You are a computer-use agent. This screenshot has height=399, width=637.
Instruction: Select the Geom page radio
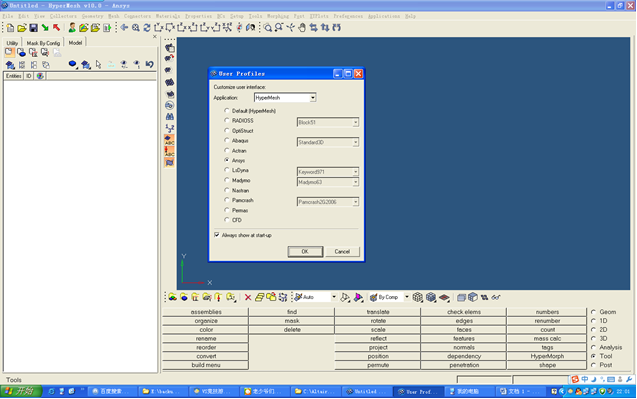pyautogui.click(x=594, y=312)
